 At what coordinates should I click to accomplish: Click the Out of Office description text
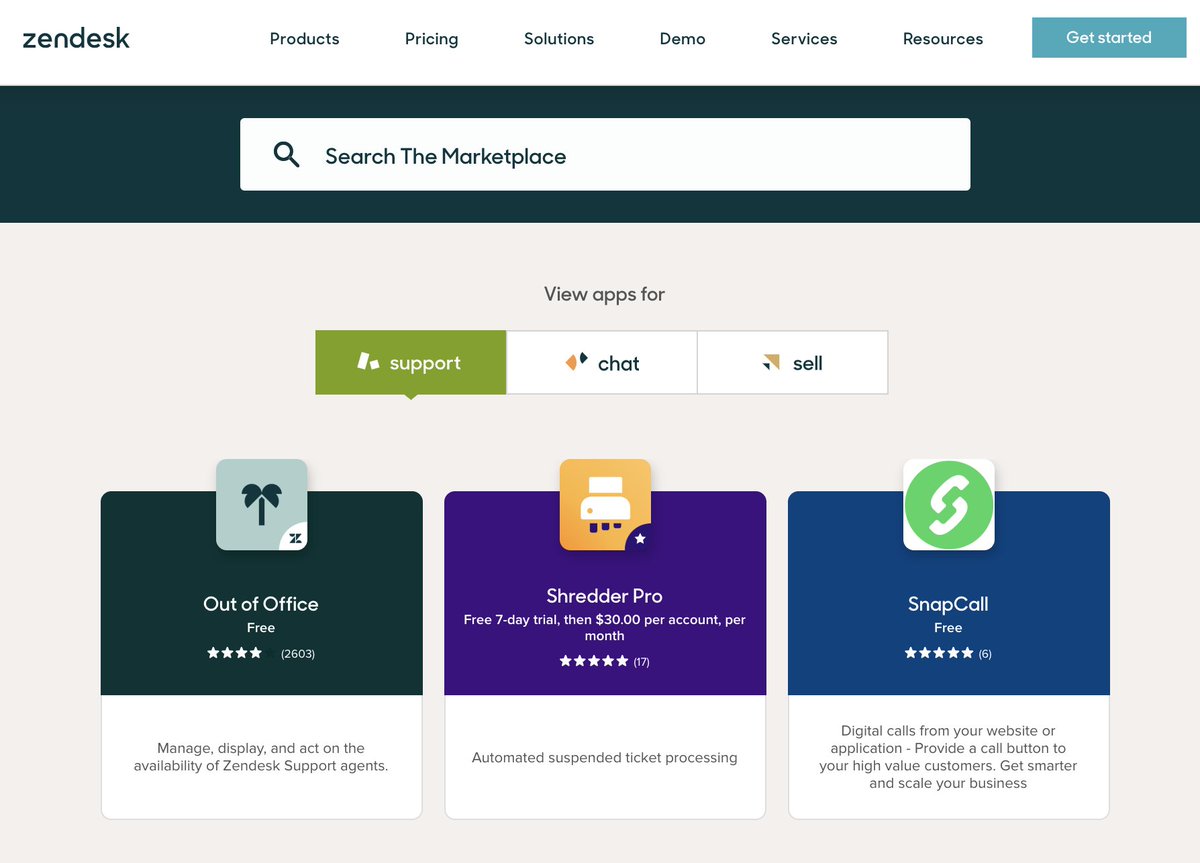pyautogui.click(x=261, y=757)
